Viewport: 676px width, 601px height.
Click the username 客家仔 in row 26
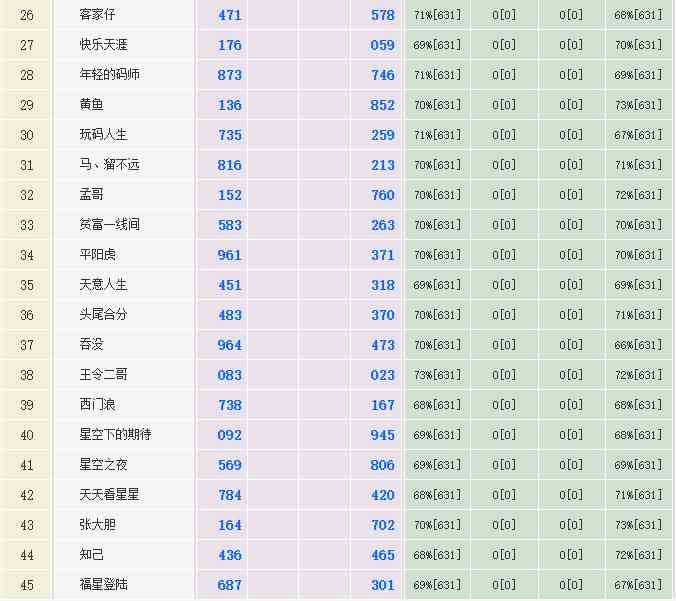(x=98, y=15)
